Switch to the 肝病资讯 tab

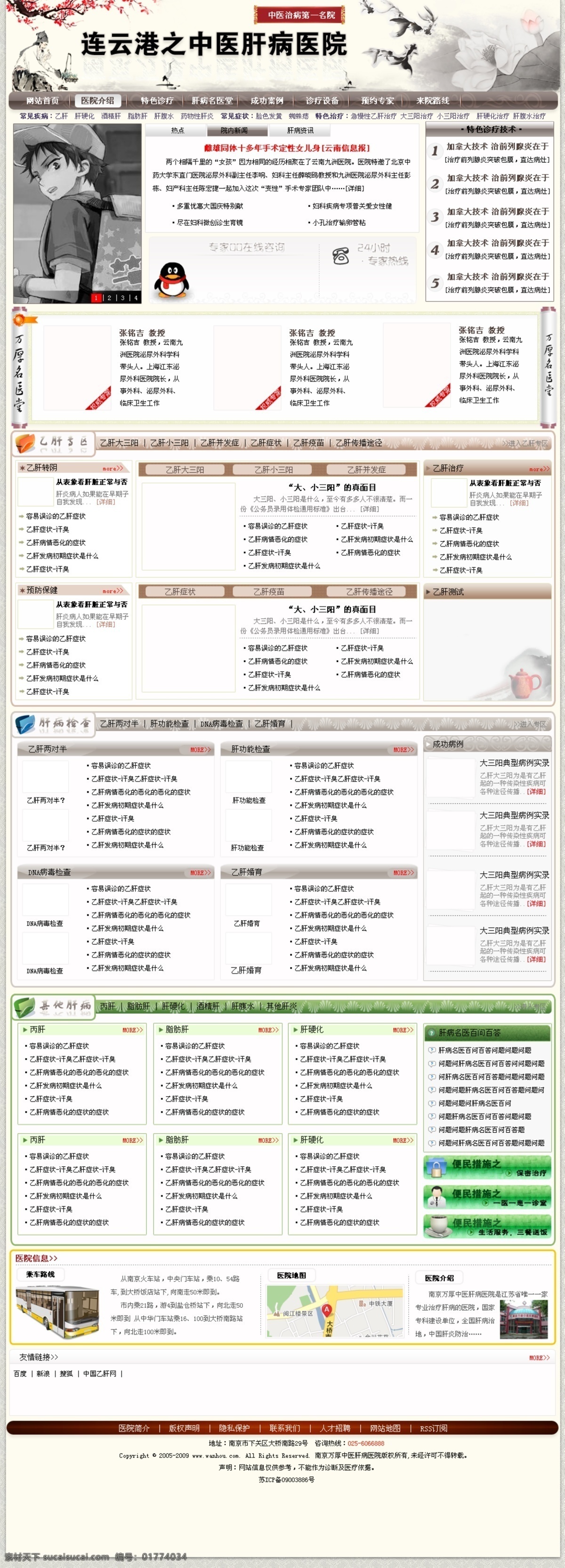point(300,130)
